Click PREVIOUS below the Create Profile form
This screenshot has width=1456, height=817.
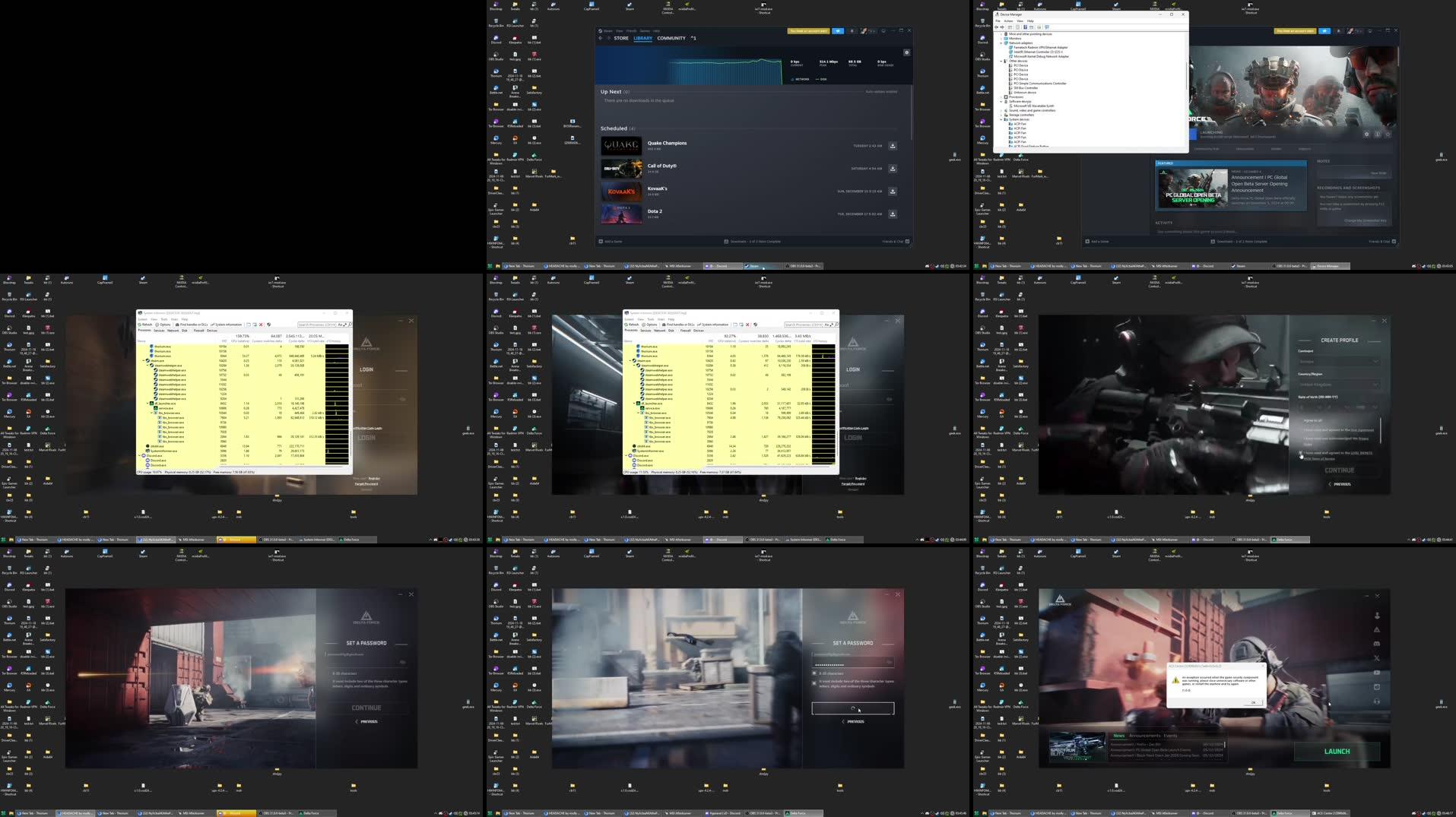point(1340,484)
